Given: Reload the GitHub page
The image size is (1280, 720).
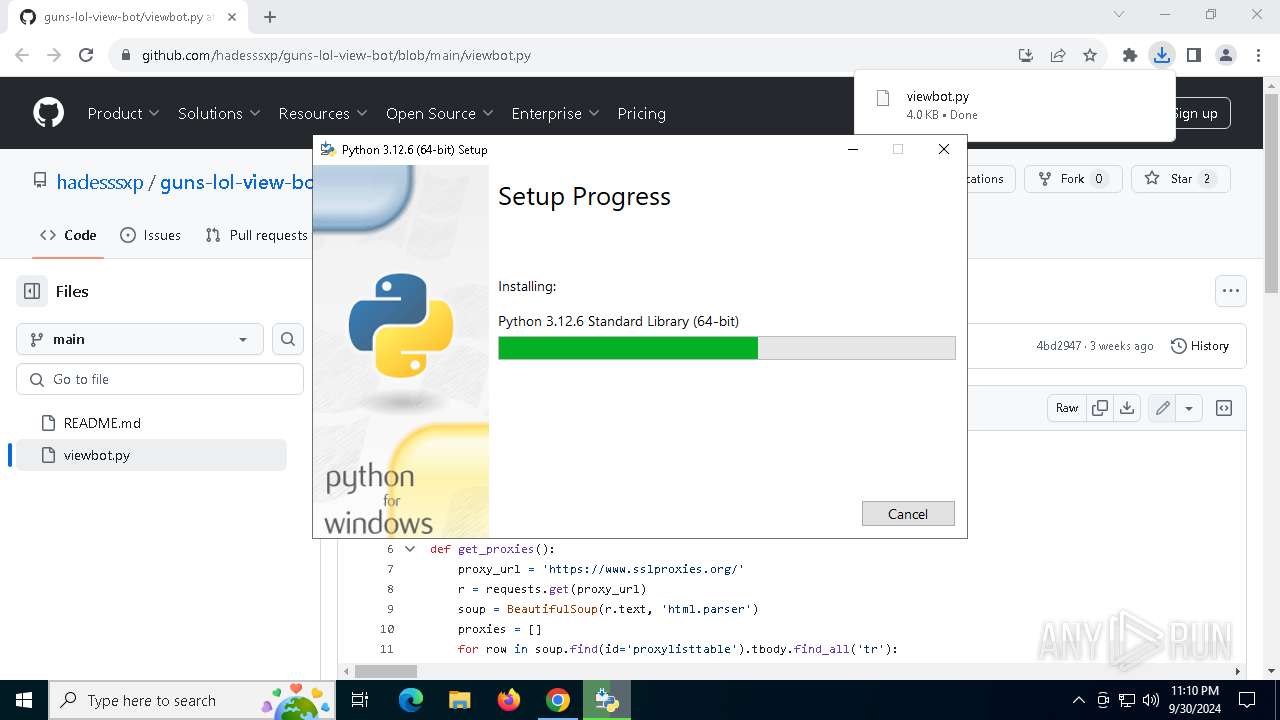Looking at the screenshot, I should coord(86,55).
